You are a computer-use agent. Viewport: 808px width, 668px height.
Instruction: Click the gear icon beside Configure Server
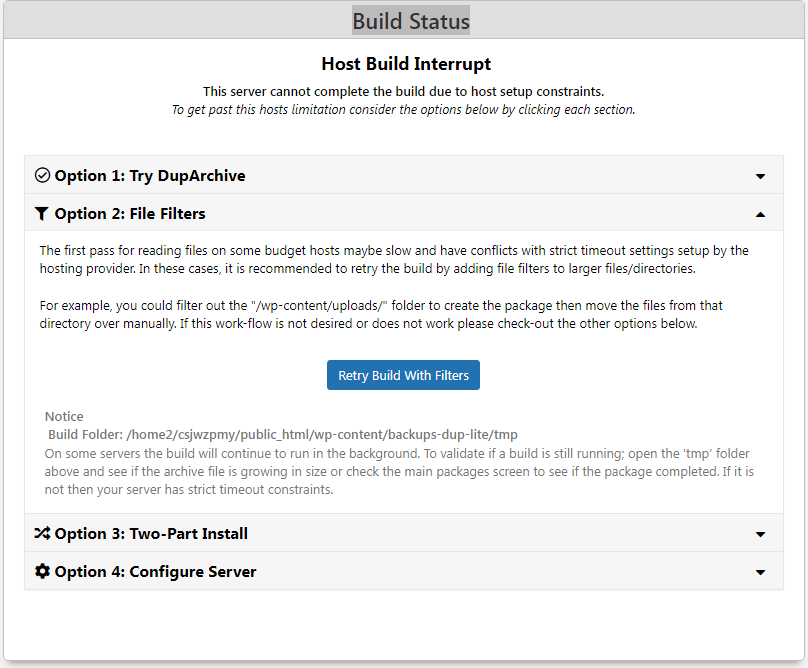(x=42, y=571)
